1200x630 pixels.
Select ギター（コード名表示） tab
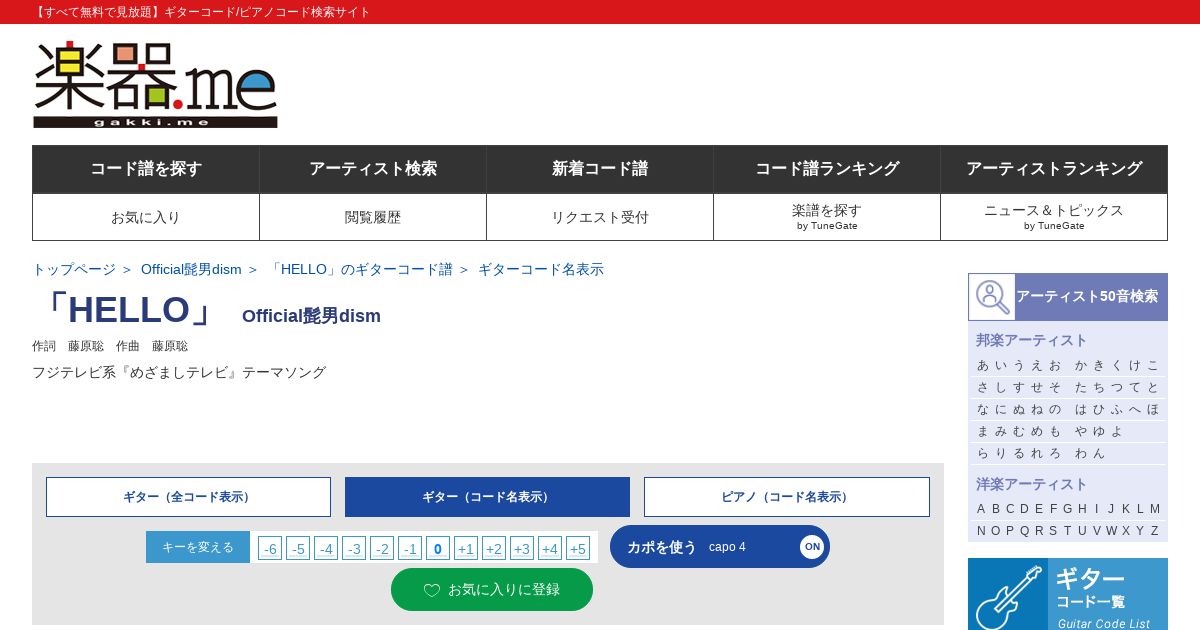tap(487, 497)
